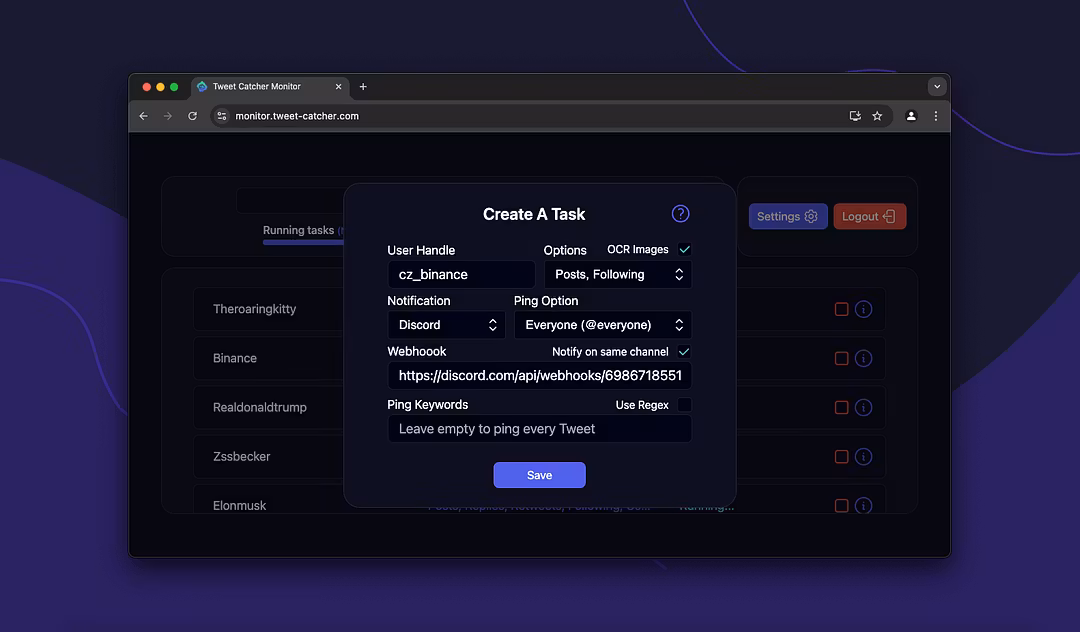The height and width of the screenshot is (632, 1080).
Task: Click the User Handle field with cz_binance
Action: click(x=461, y=274)
